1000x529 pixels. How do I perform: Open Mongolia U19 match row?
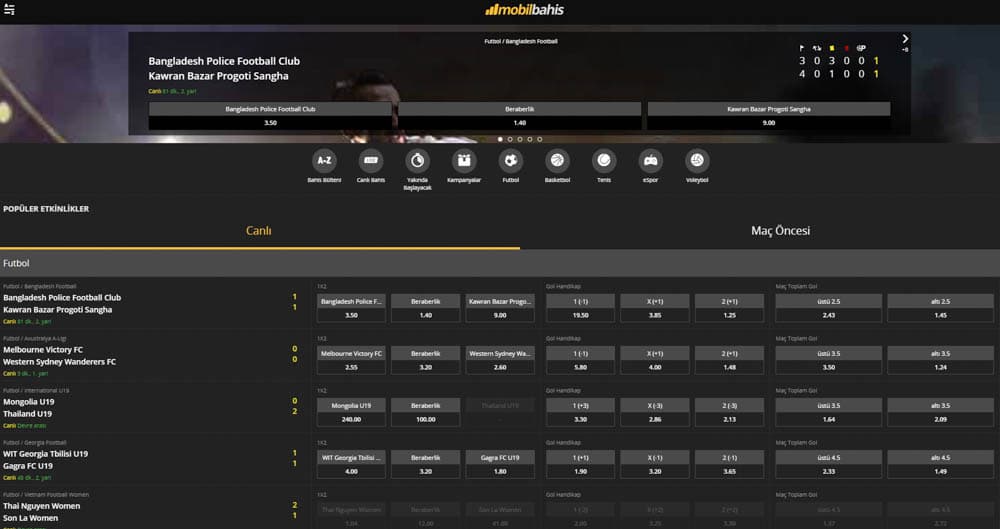point(153,408)
